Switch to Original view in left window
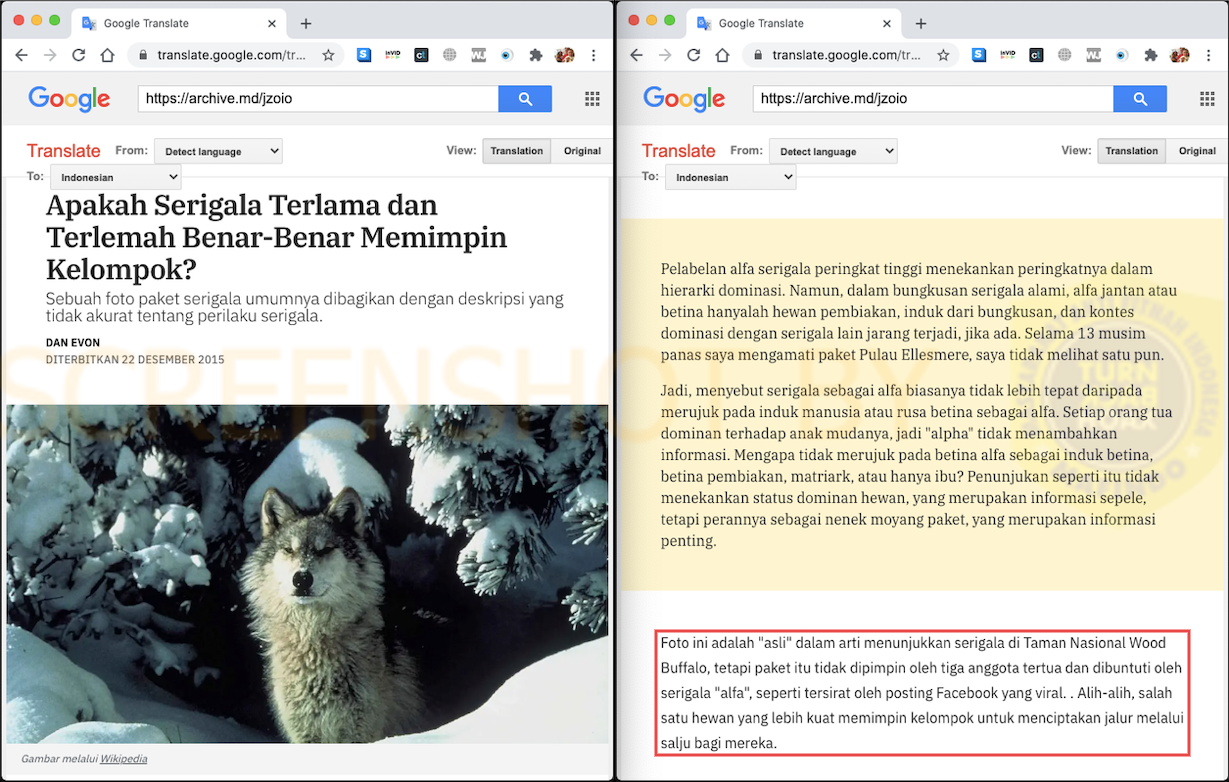 [582, 151]
